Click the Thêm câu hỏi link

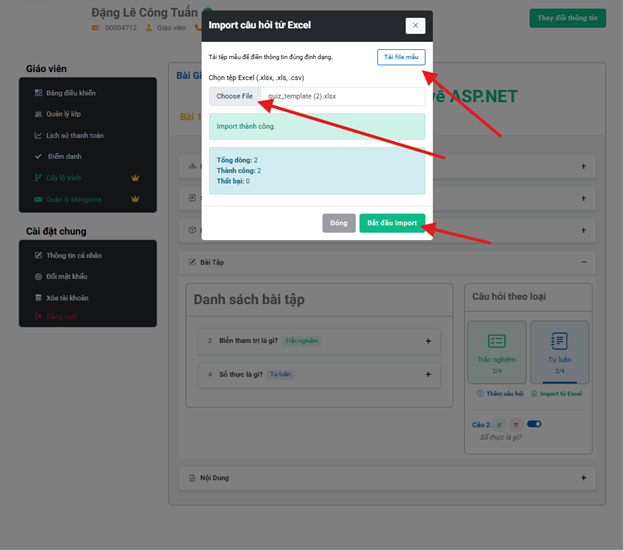coord(500,393)
